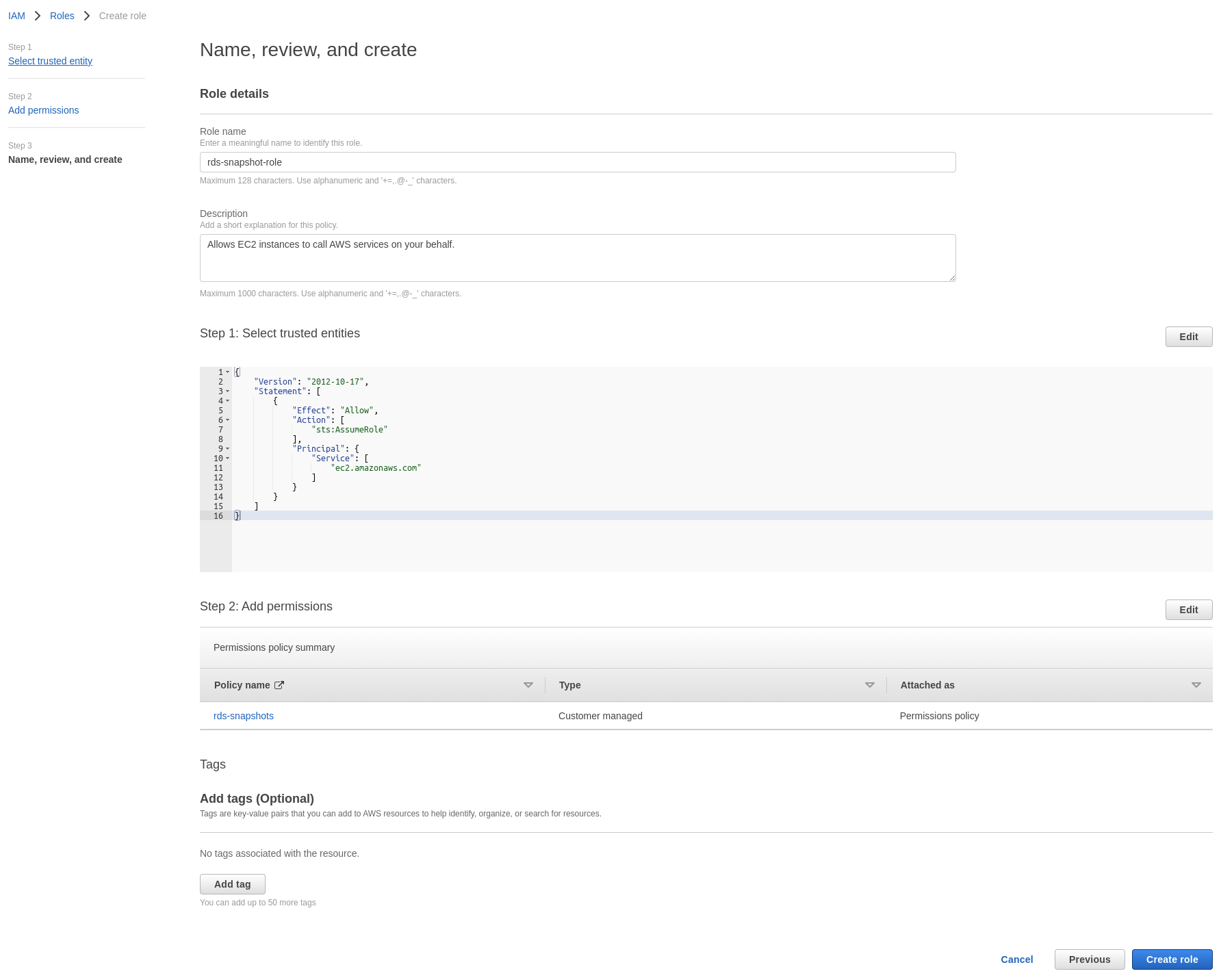The height and width of the screenshot is (980, 1221).
Task: Open the Roles breadcrumb link
Action: click(62, 15)
